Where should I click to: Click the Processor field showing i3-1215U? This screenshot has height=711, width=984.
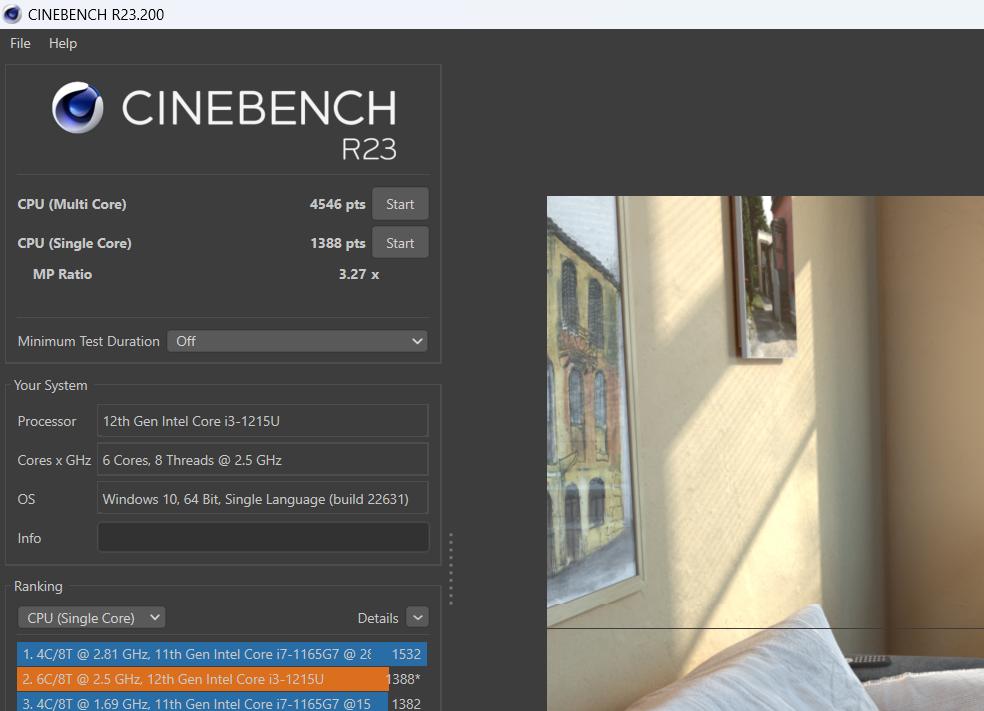coord(262,421)
